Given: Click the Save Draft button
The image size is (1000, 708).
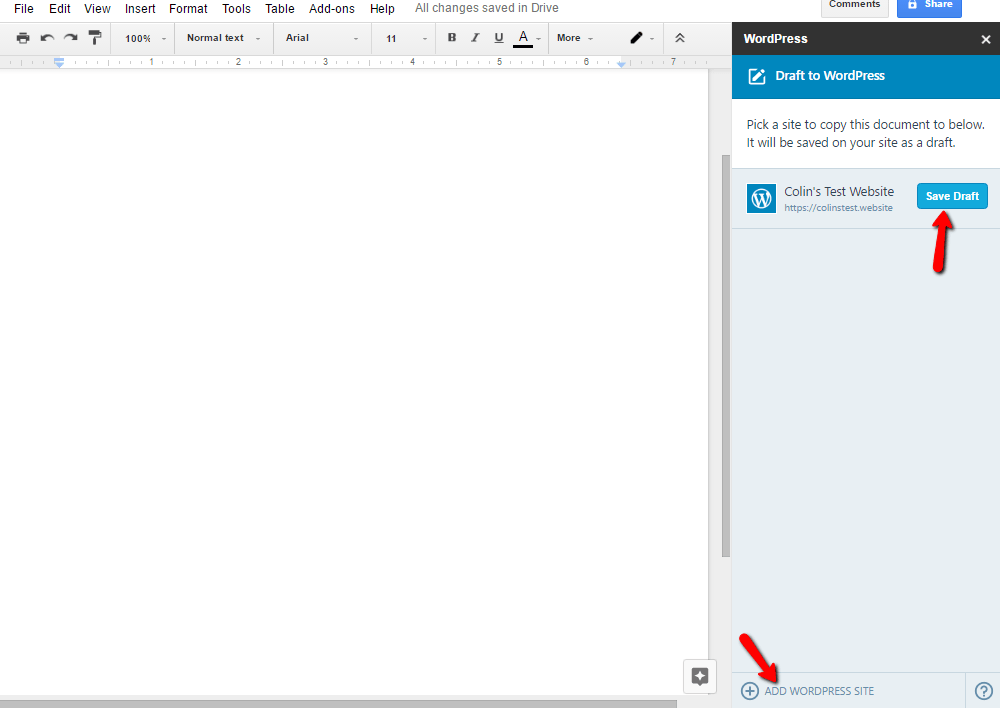Looking at the screenshot, I should pos(952,196).
